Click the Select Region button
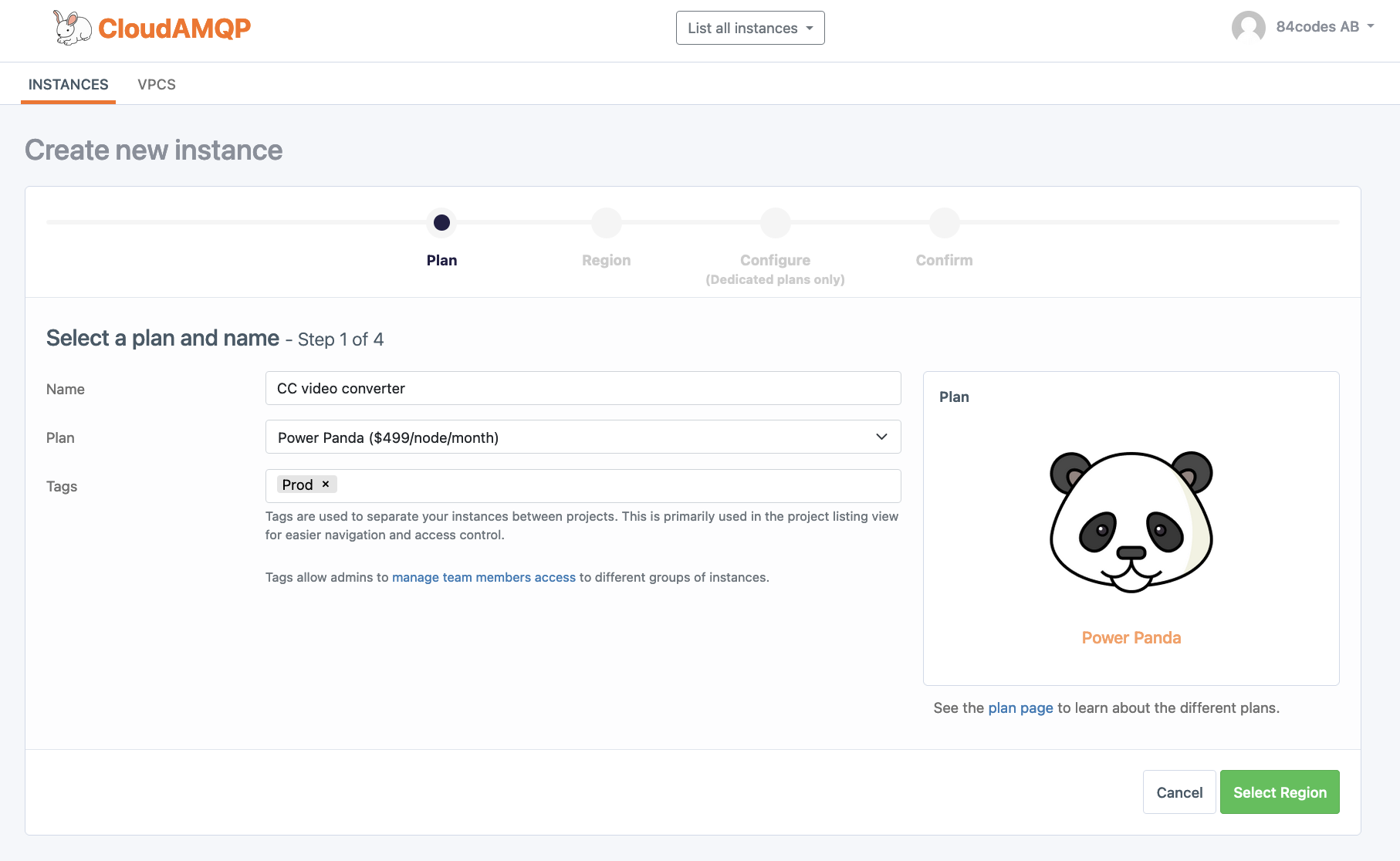The image size is (1400, 861). point(1280,792)
